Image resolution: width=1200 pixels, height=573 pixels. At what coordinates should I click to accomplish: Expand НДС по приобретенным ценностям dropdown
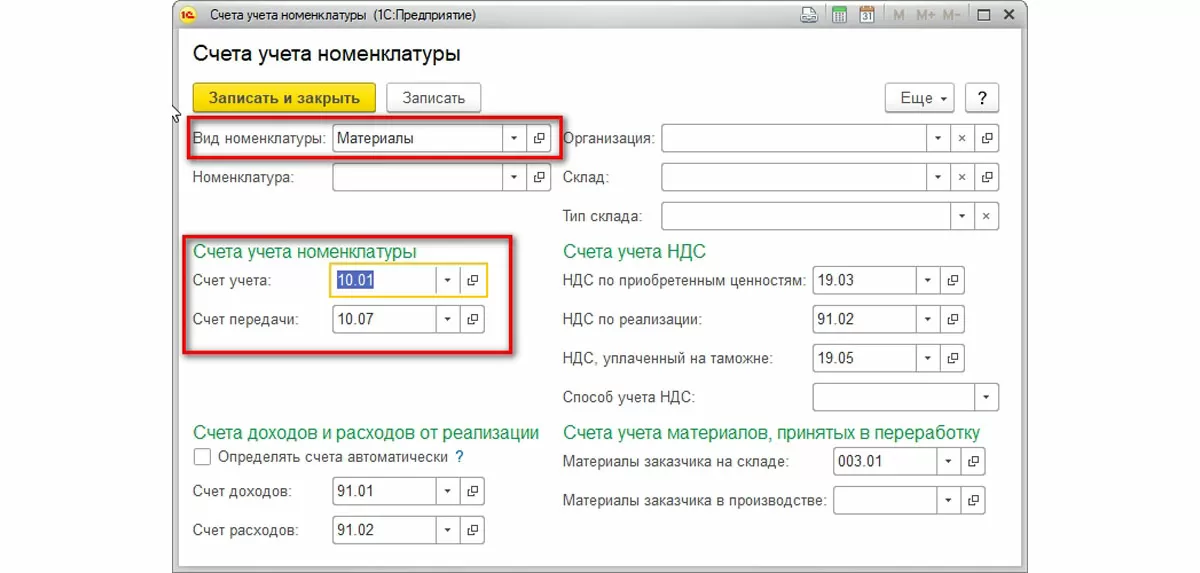point(928,281)
